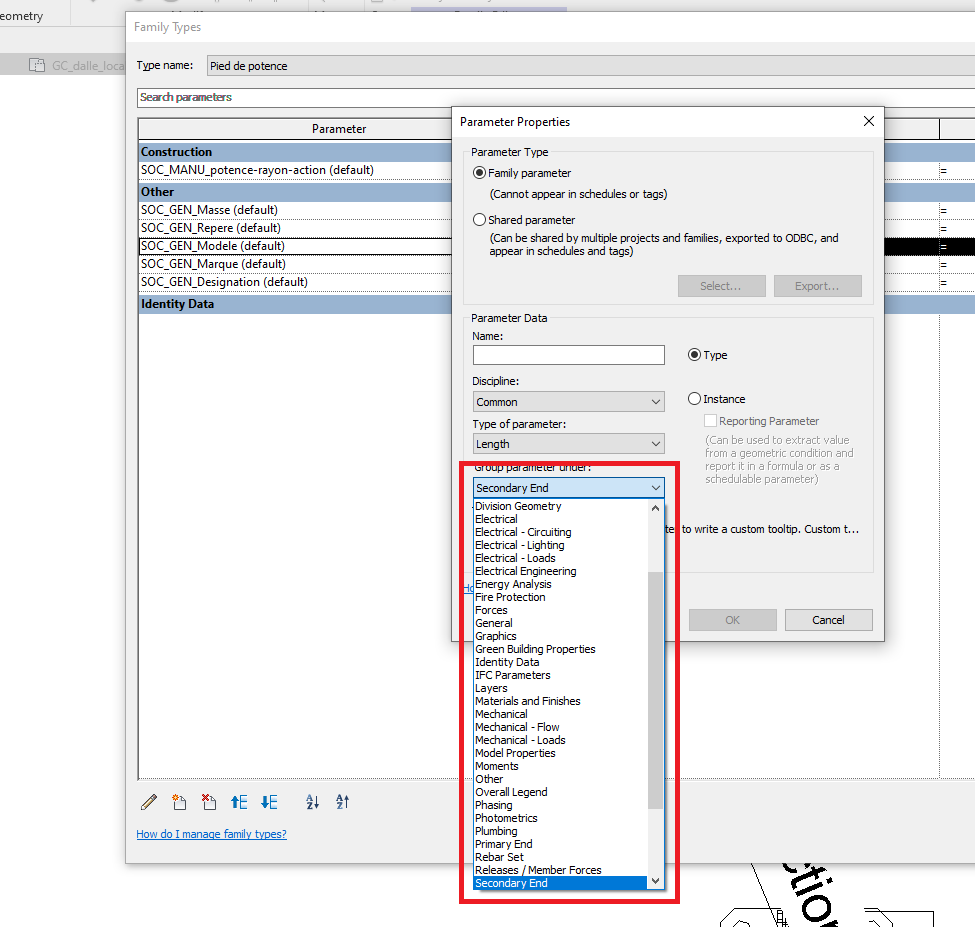Click the group list vertical scrollbar
This screenshot has width=975, height=927.
tap(655, 690)
